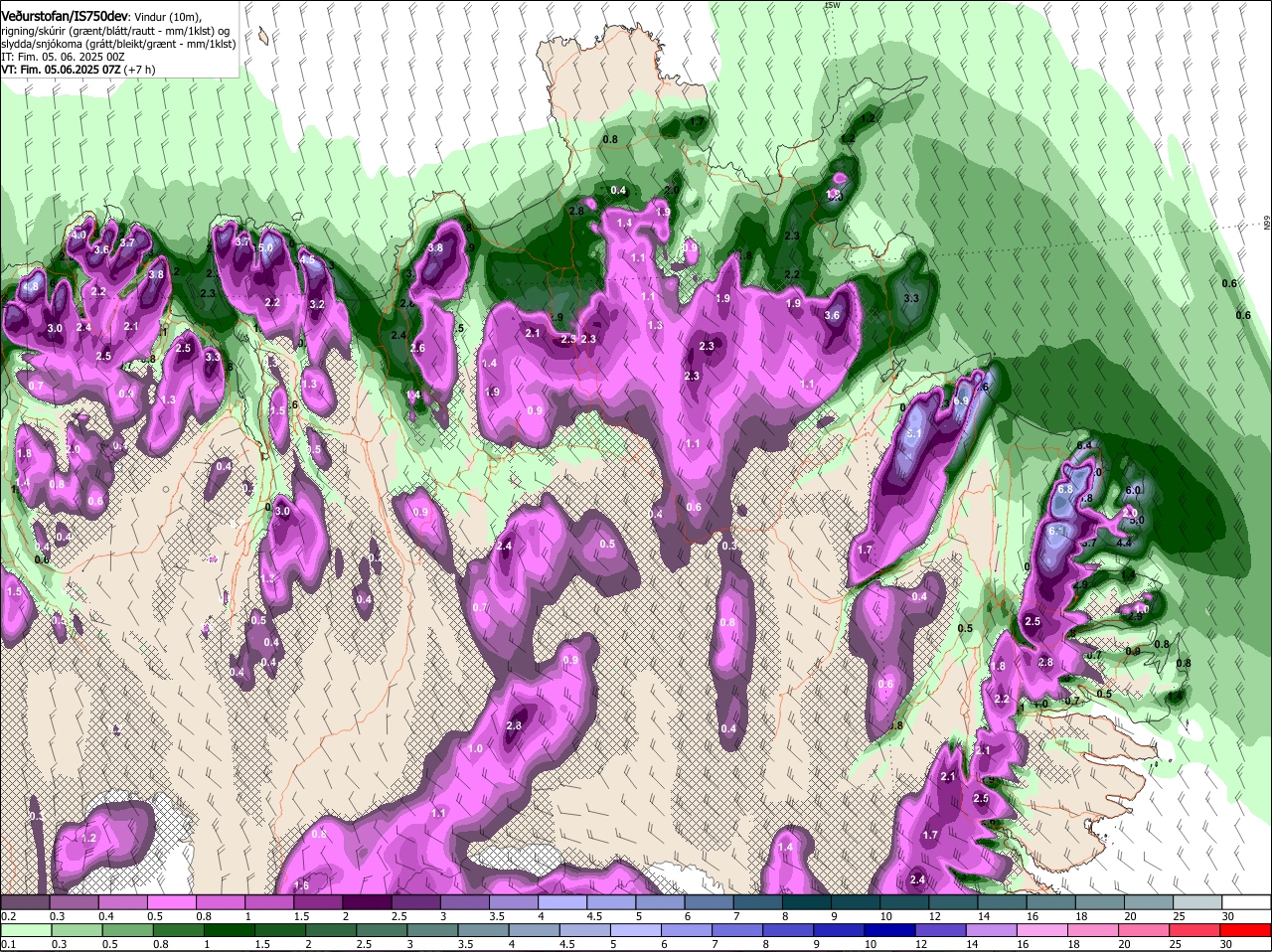Select the rain legend swatch labeled 2.5

click(382, 930)
